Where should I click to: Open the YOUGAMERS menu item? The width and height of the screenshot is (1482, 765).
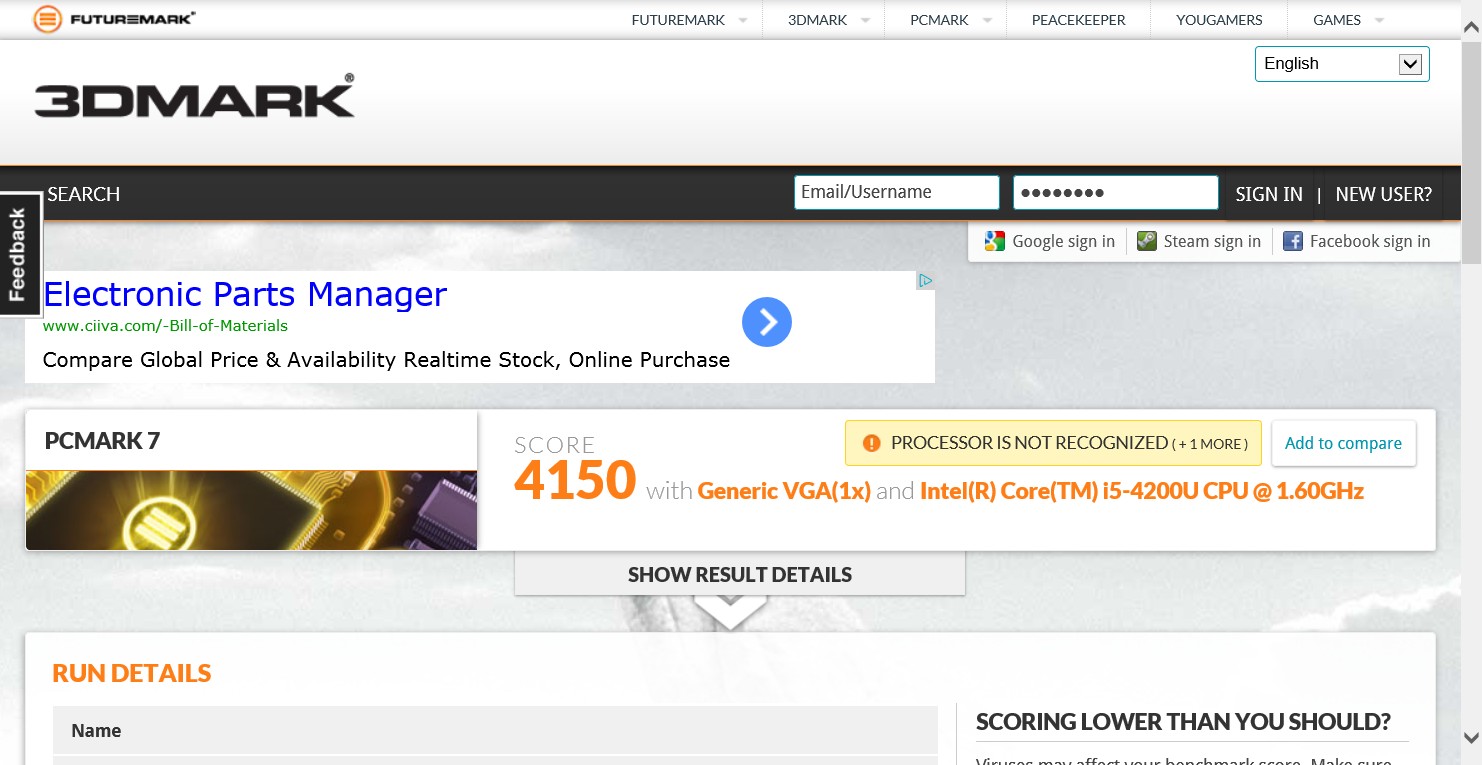click(1219, 20)
